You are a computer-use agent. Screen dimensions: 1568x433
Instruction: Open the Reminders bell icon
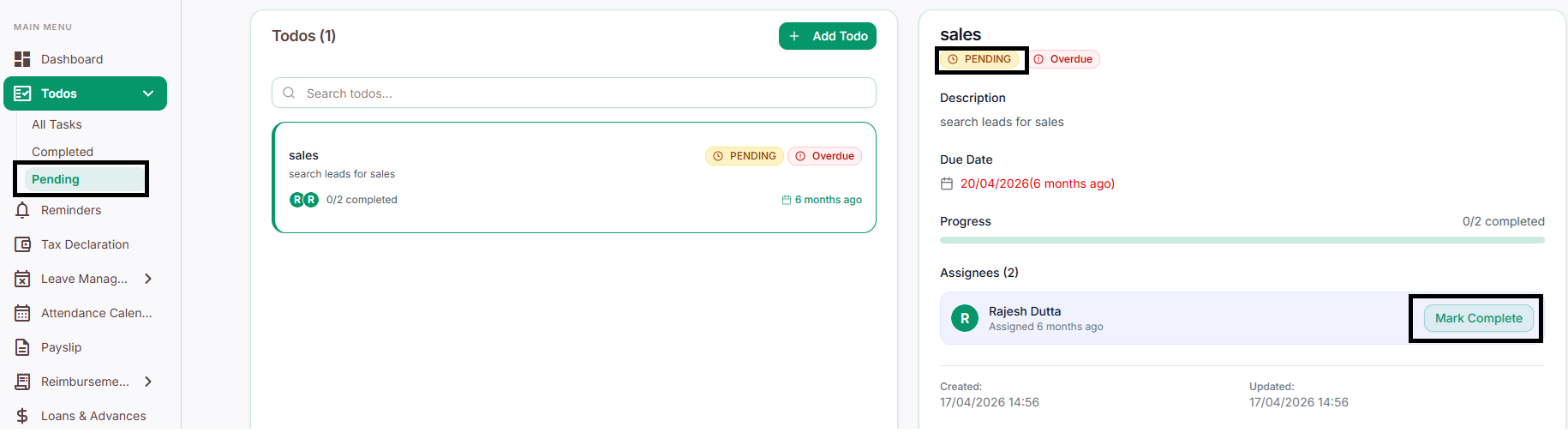tap(22, 210)
